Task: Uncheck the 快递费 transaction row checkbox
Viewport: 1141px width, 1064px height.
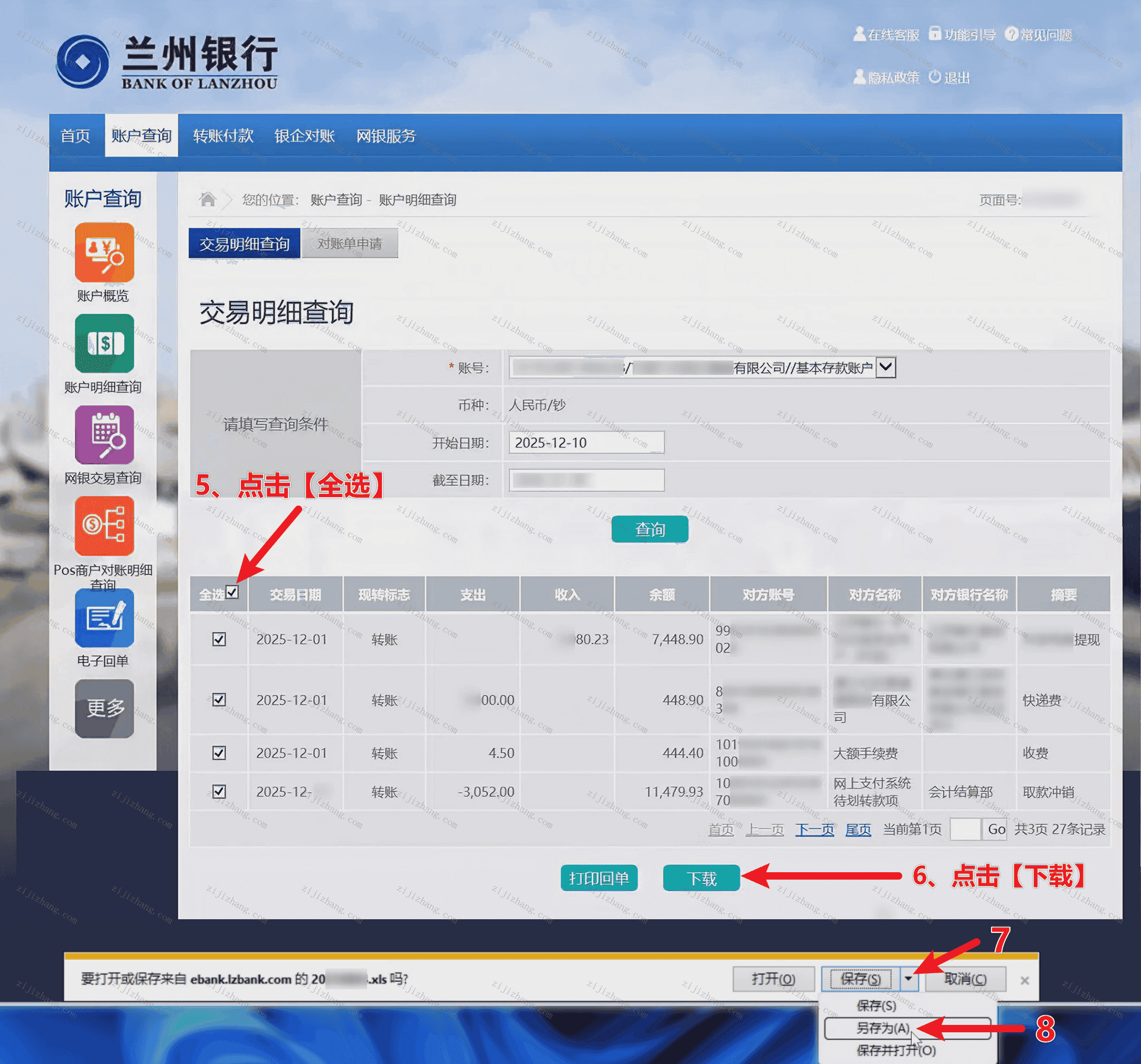Action: click(219, 699)
